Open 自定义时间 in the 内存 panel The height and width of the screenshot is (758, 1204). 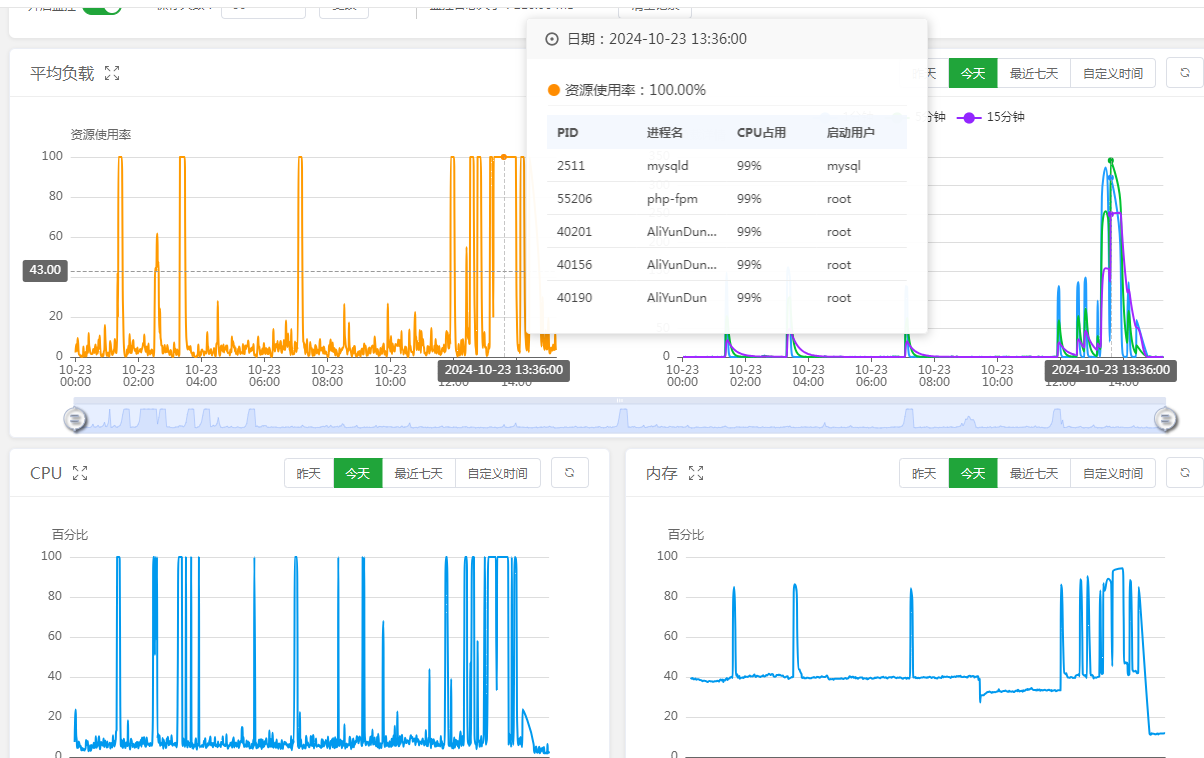[1113, 473]
